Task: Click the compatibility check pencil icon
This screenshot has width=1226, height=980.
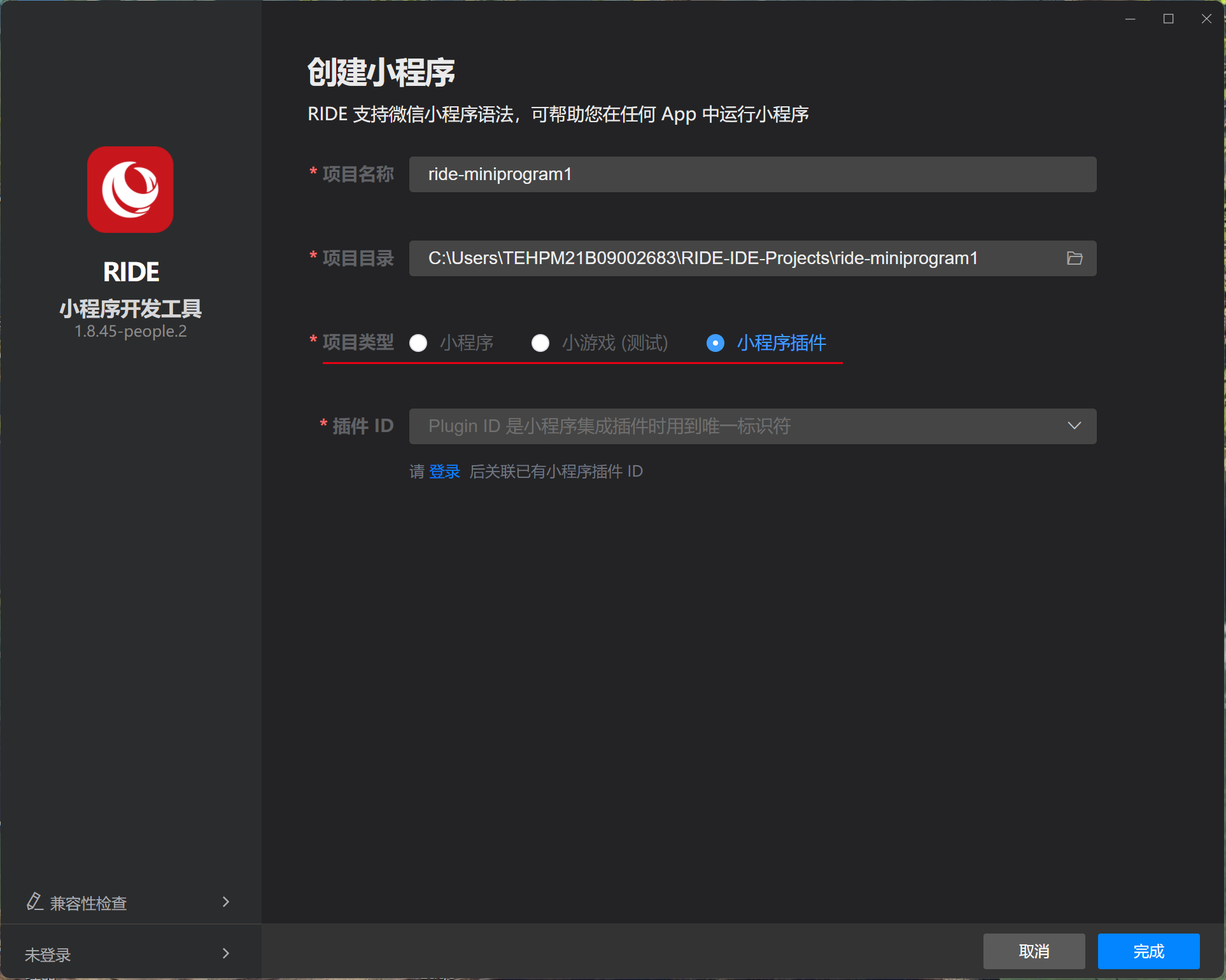Action: [x=34, y=902]
